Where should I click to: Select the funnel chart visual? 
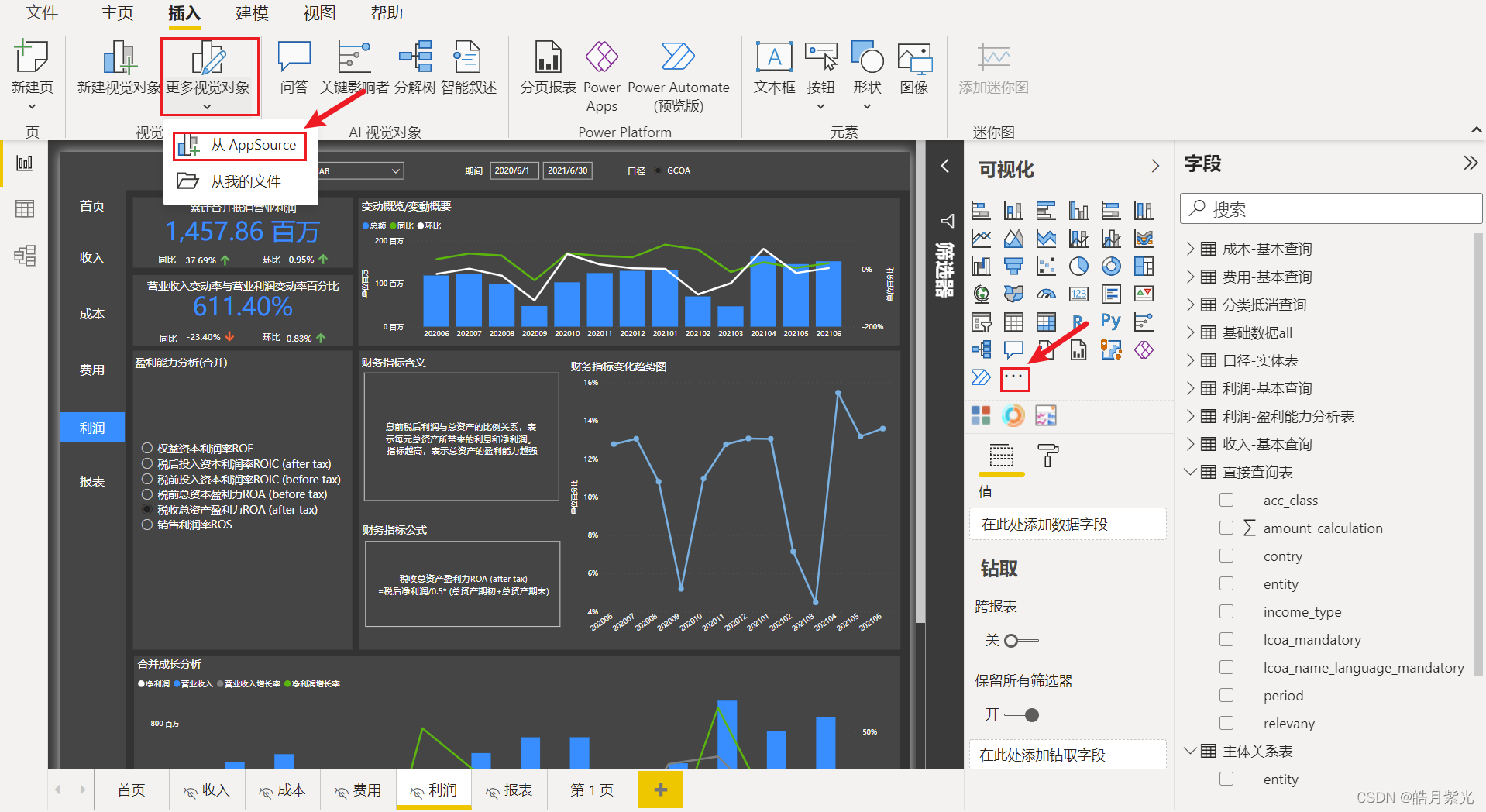click(1013, 267)
